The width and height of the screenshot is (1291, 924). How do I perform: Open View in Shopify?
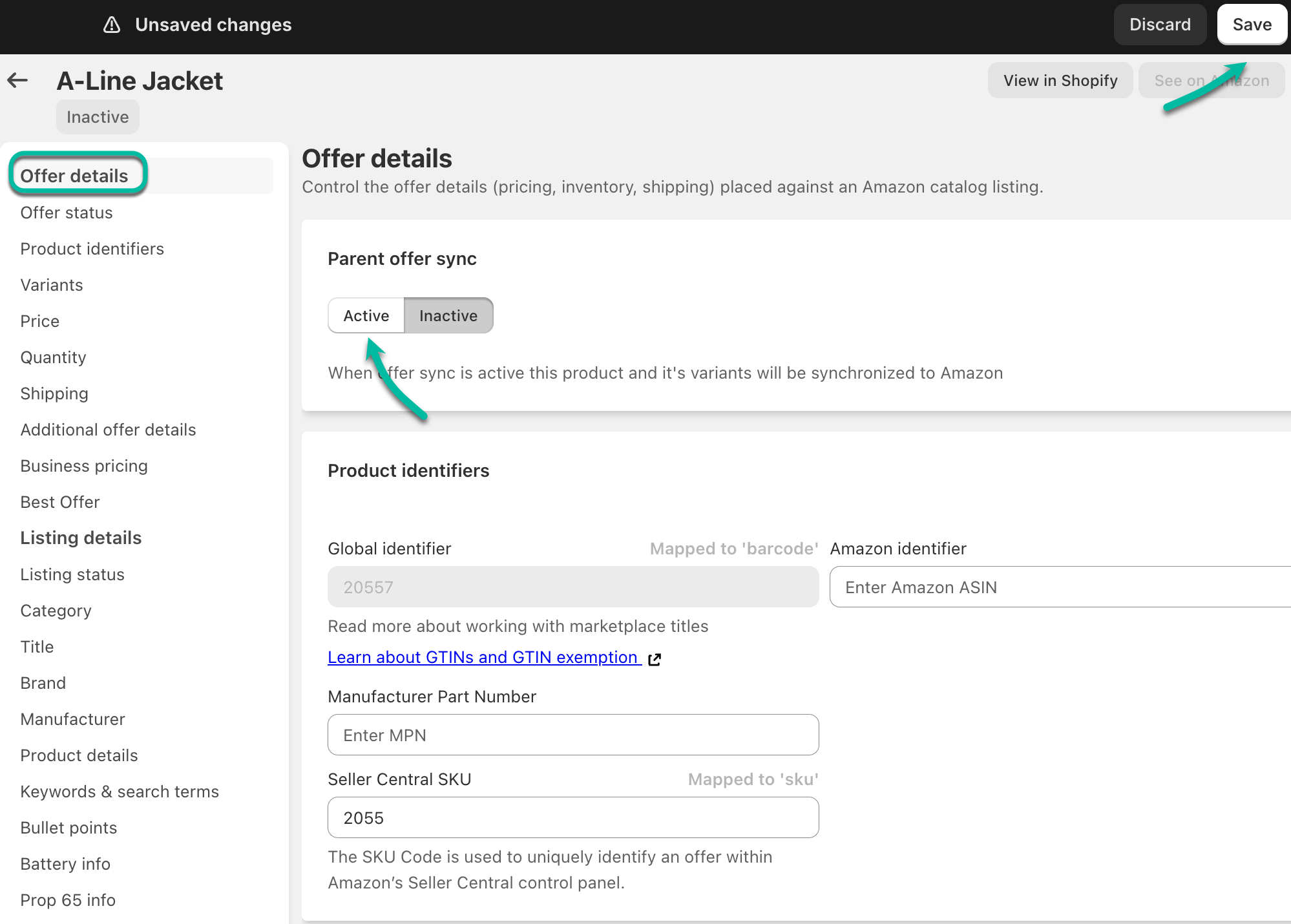tap(1060, 81)
